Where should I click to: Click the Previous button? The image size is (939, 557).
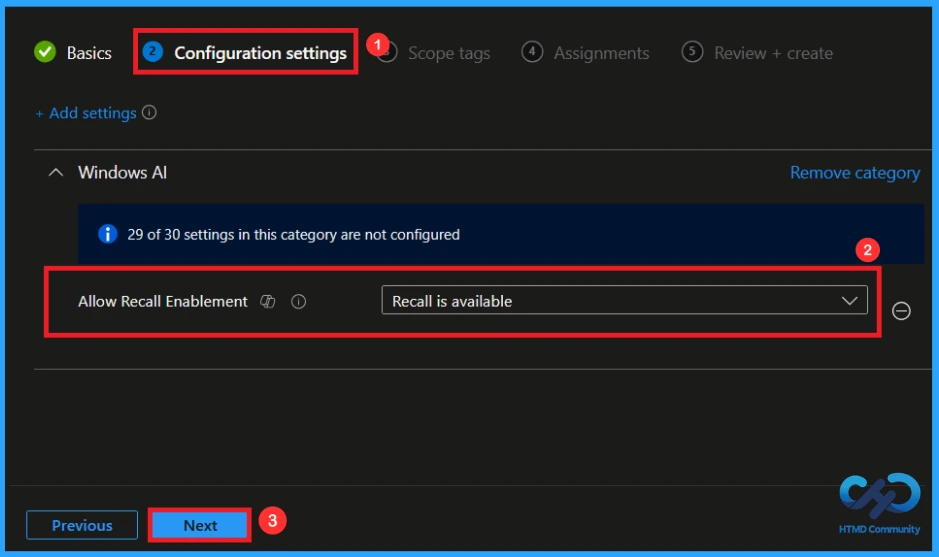tap(82, 525)
